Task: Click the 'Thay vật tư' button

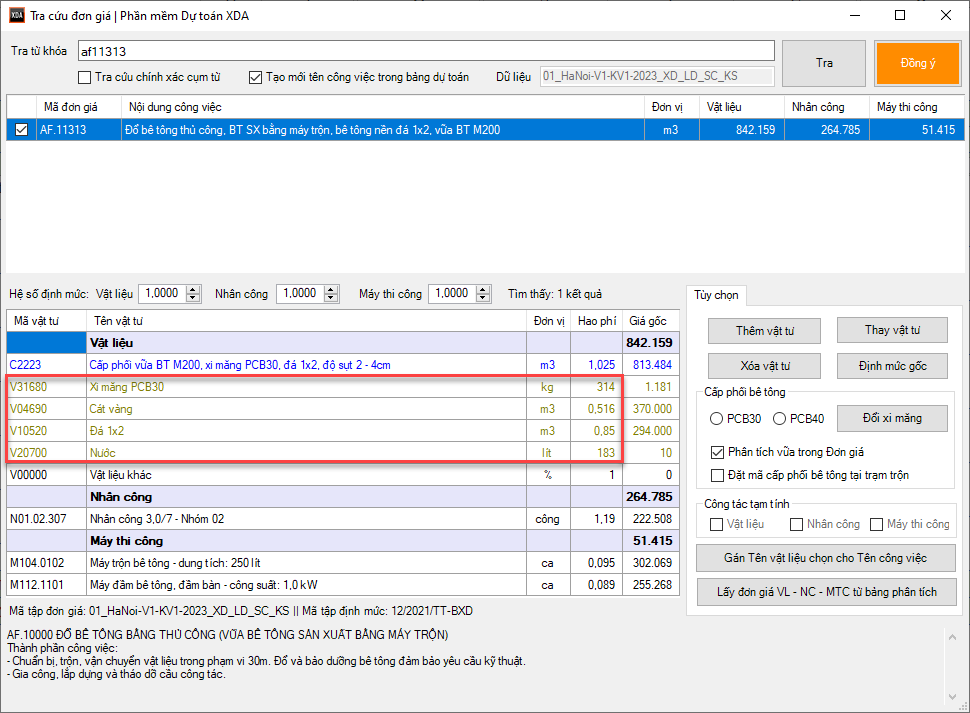Action: point(892,330)
